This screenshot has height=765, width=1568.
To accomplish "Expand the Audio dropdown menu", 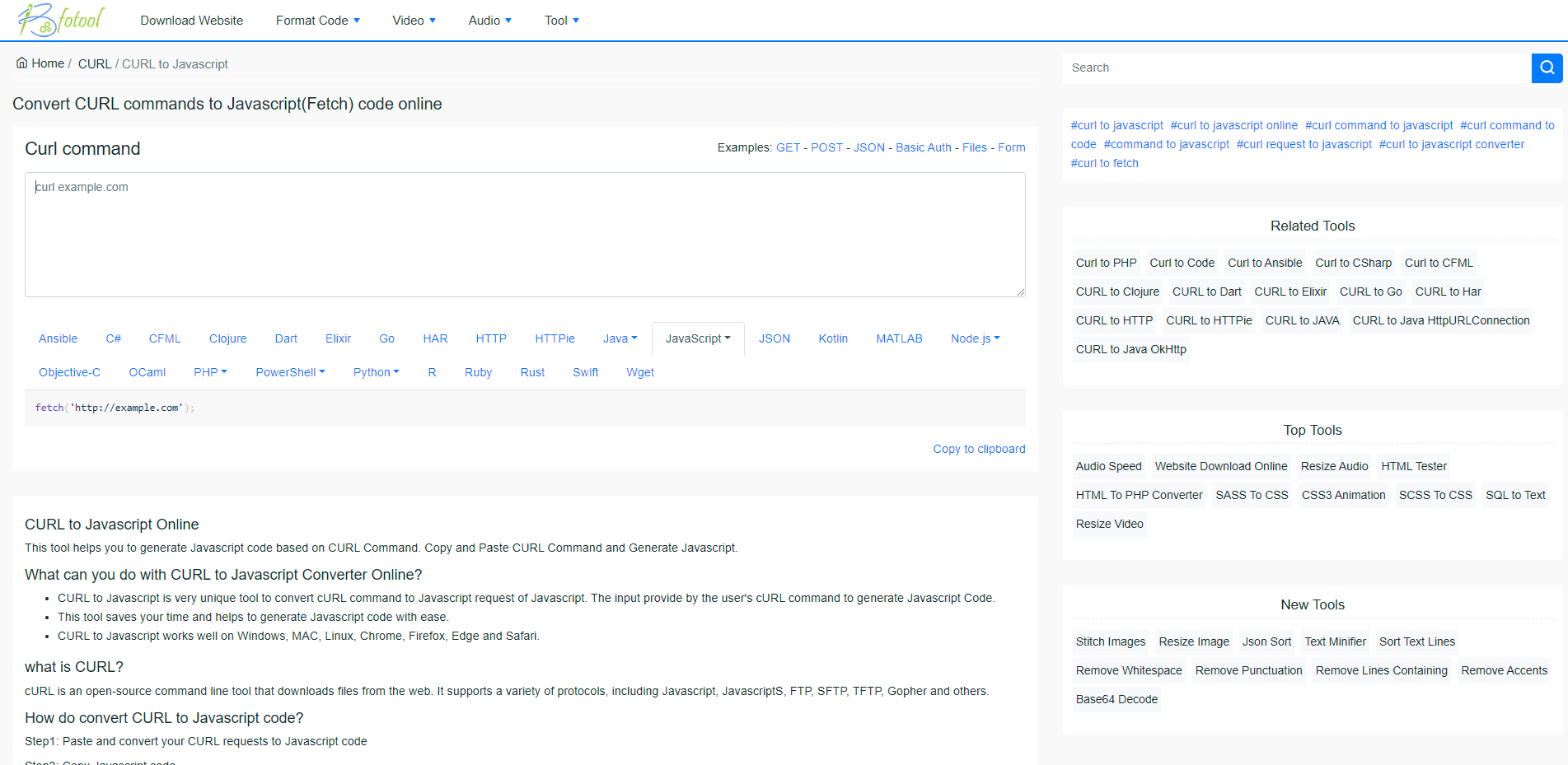I will click(x=489, y=21).
